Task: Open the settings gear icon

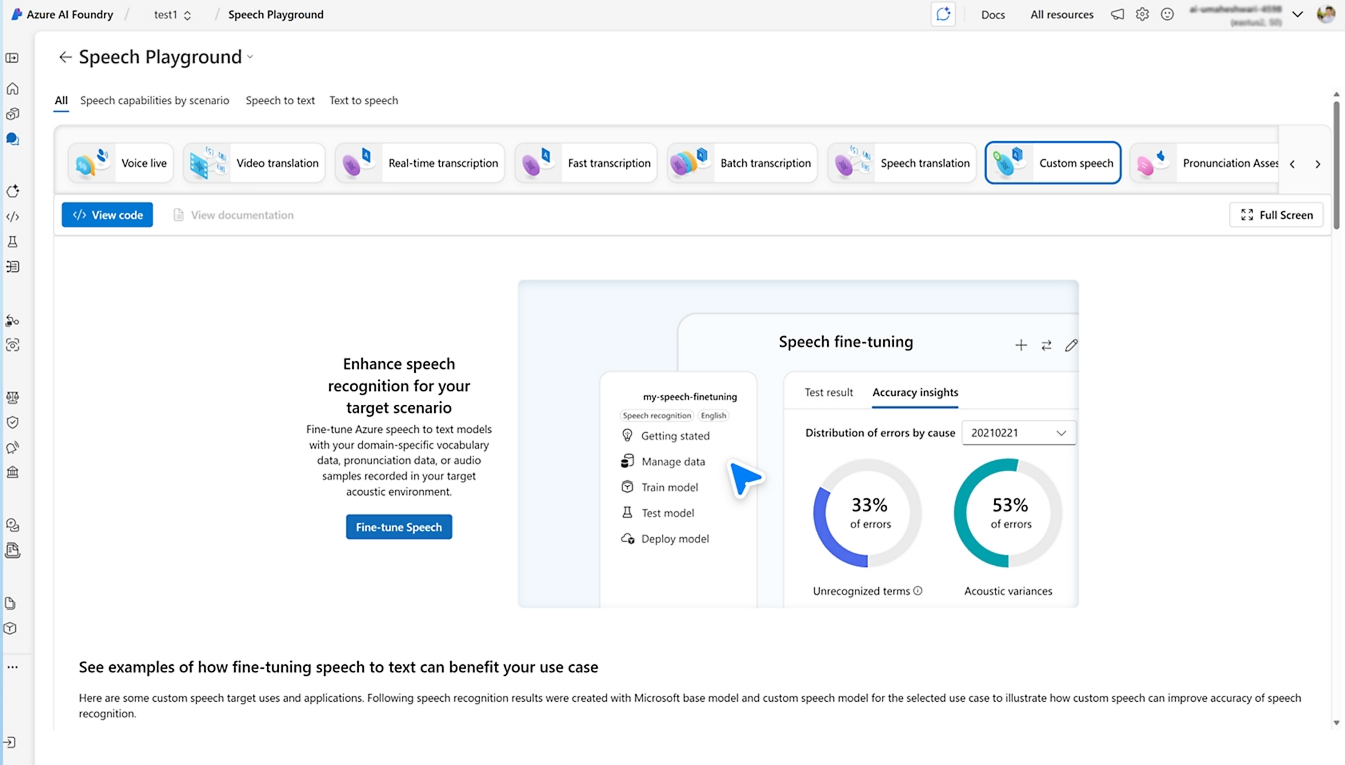Action: 1142,15
